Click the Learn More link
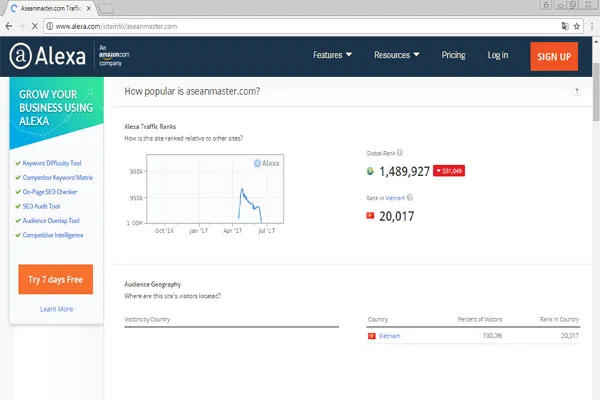 pos(56,309)
